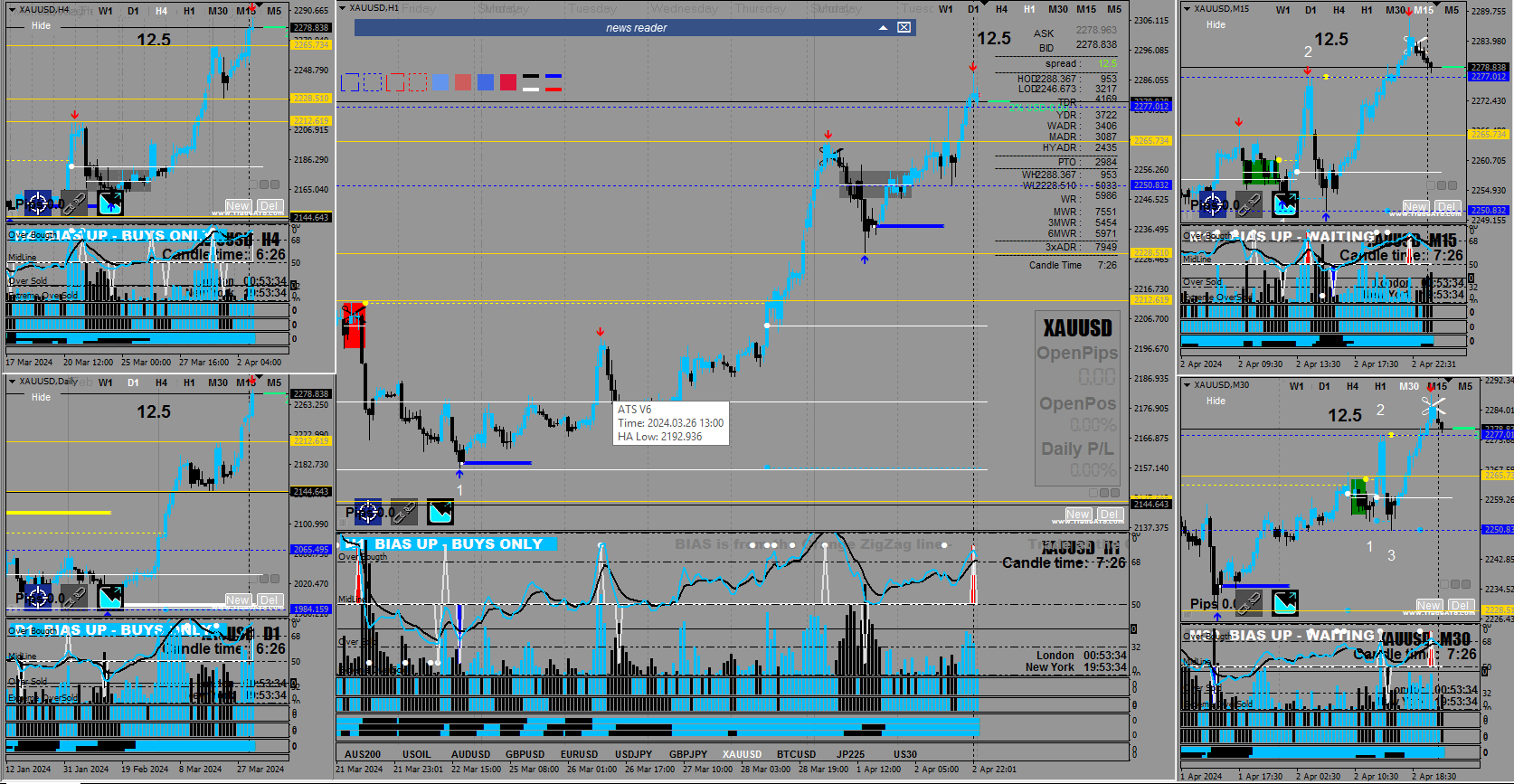Screen dimensions: 1514x784
Task: Select W1 timeframe on the XAUUSD,H4 chart
Action: click(x=106, y=11)
